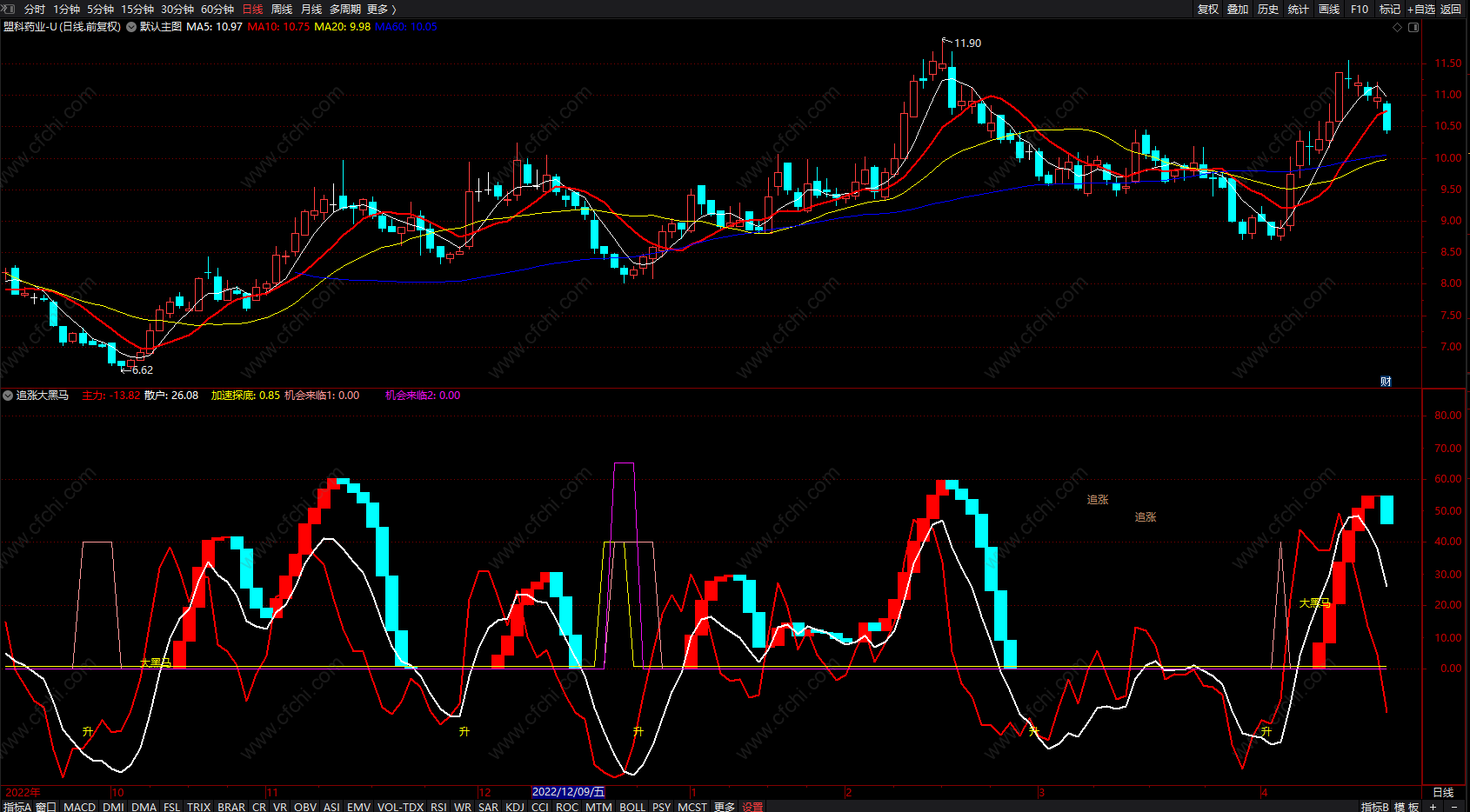1470x812 pixels.
Task: Click the diamond marker icon on main chart
Action: pyautogui.click(x=1398, y=27)
